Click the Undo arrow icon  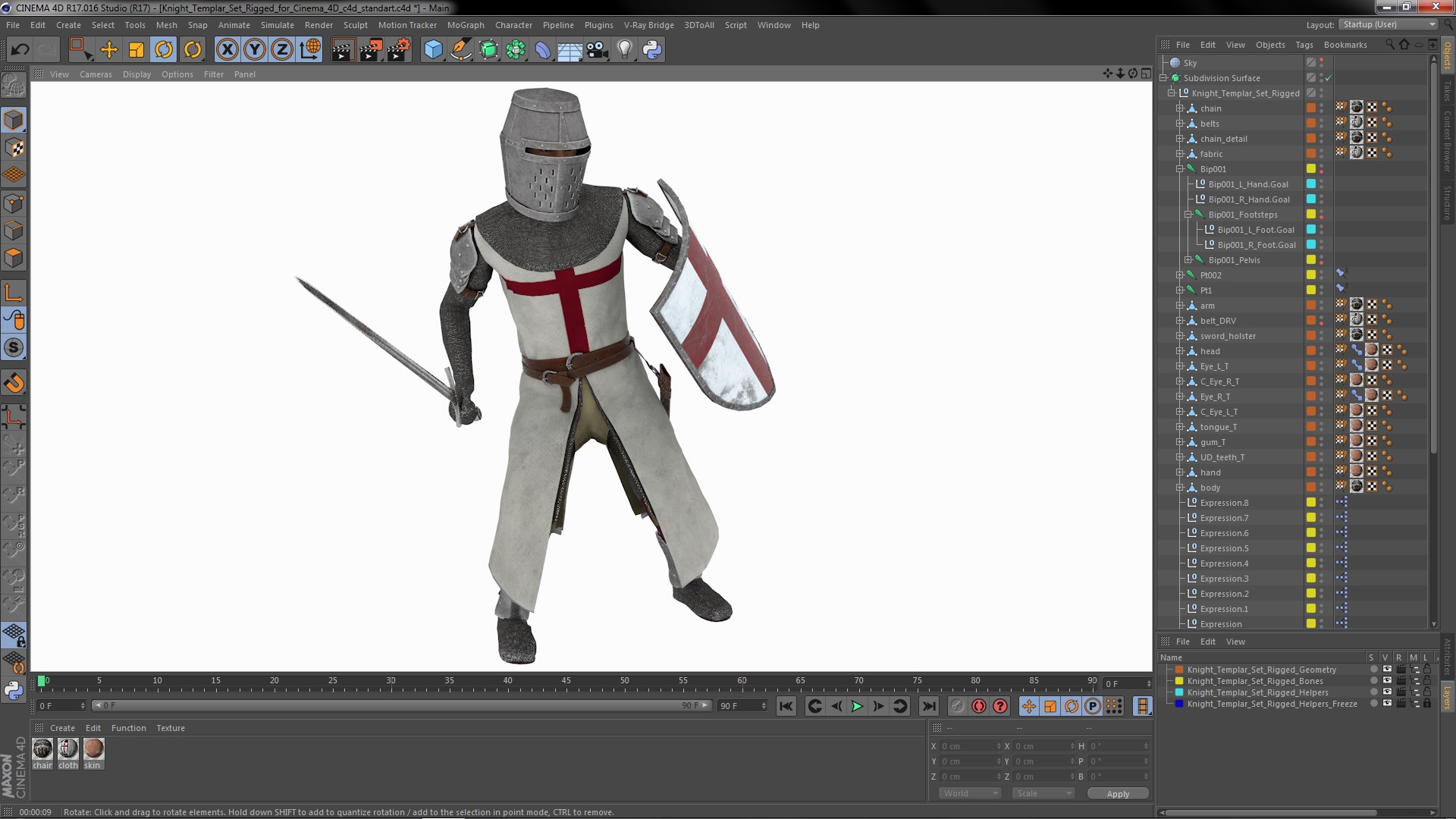(x=20, y=50)
